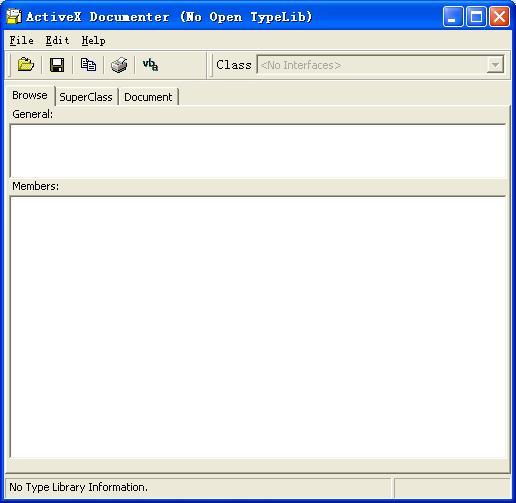The height and width of the screenshot is (503, 516).
Task: Switch to the SuperClass tab
Action: click(x=86, y=97)
